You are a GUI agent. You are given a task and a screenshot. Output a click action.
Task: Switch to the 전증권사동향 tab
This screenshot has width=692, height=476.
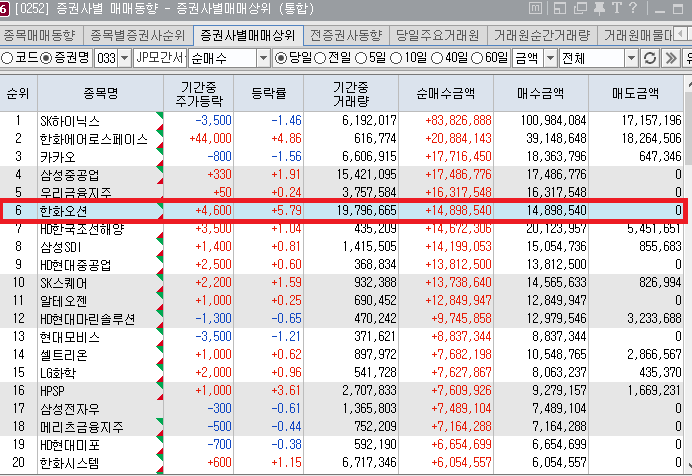coord(346,35)
